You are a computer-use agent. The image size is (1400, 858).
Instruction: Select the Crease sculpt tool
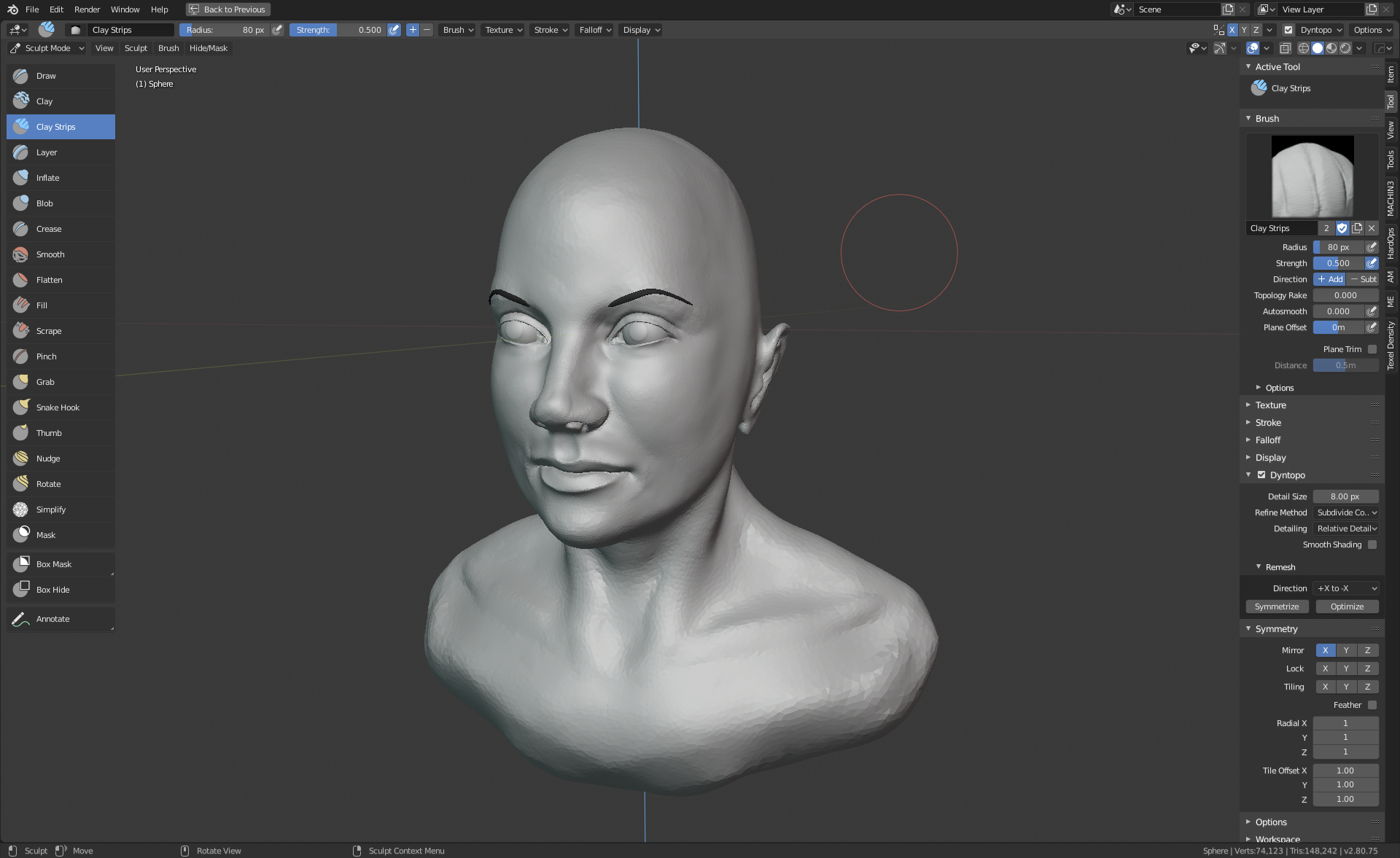click(49, 229)
